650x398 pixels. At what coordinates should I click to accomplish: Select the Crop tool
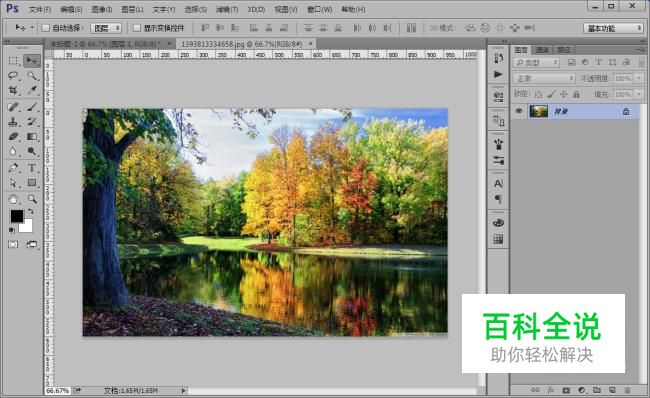click(13, 90)
